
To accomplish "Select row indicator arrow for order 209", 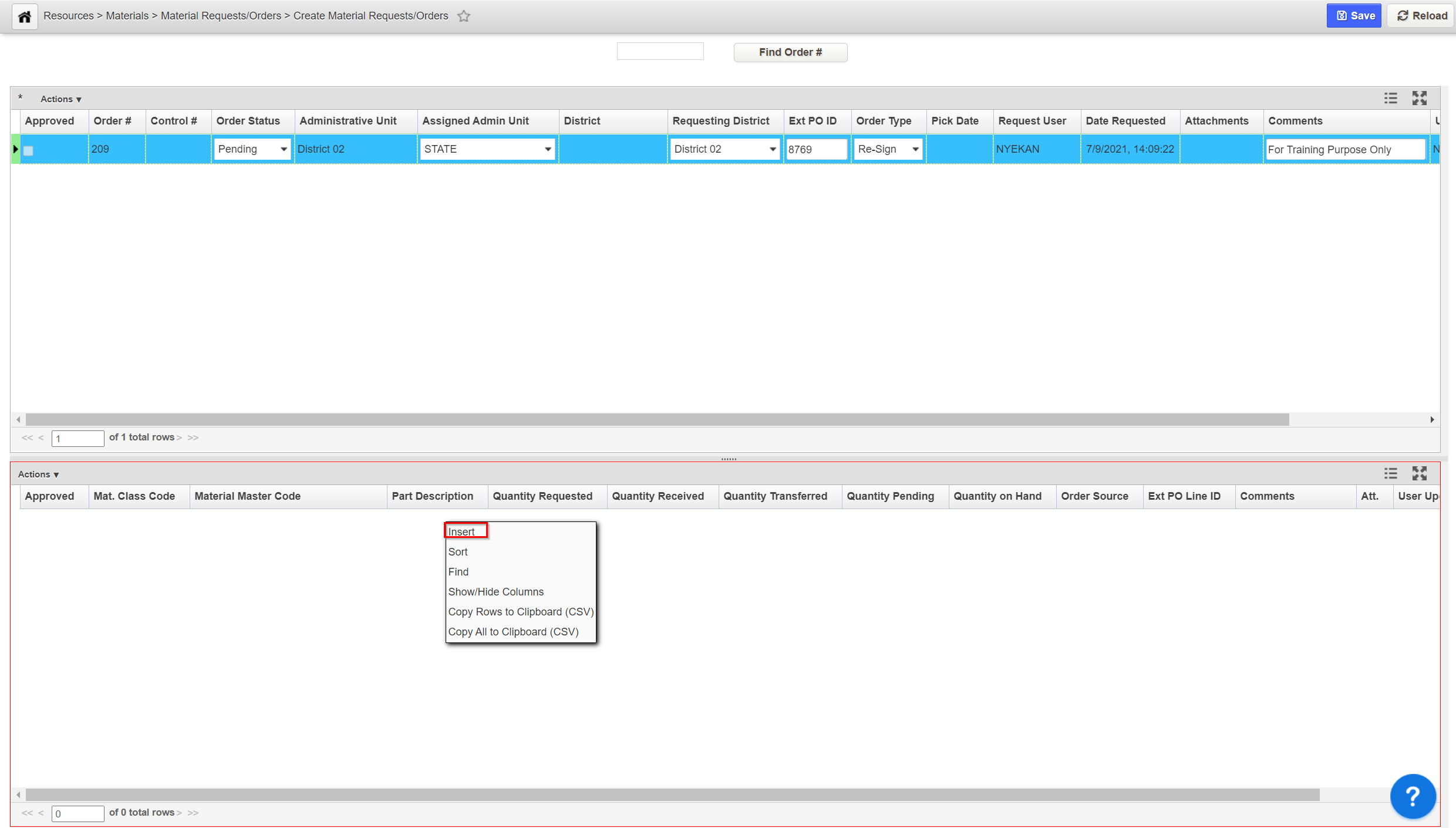I will [x=15, y=149].
